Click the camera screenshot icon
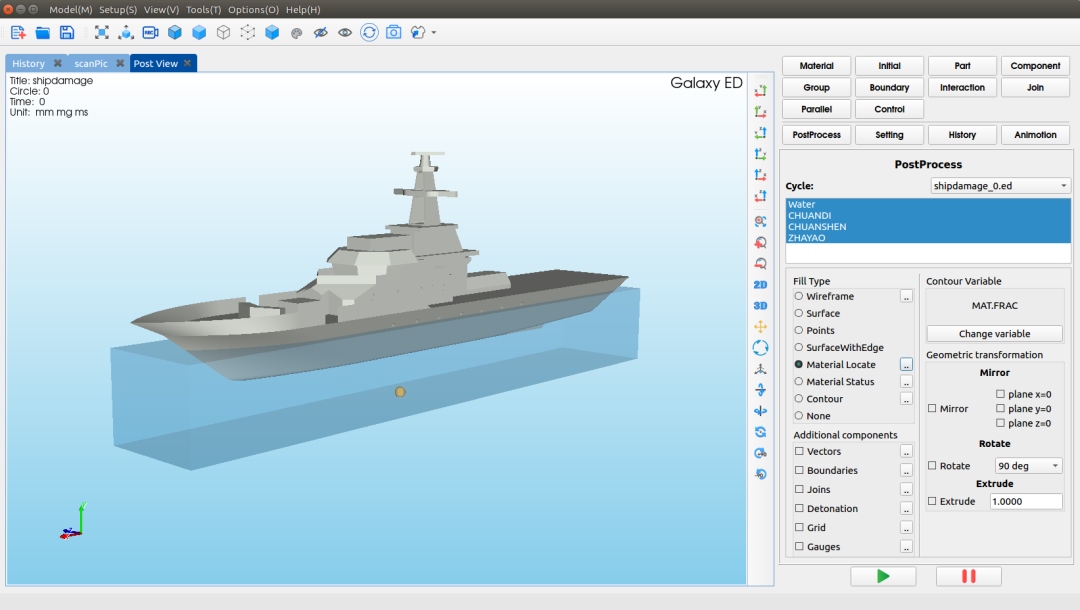Viewport: 1080px width, 610px height. [394, 32]
